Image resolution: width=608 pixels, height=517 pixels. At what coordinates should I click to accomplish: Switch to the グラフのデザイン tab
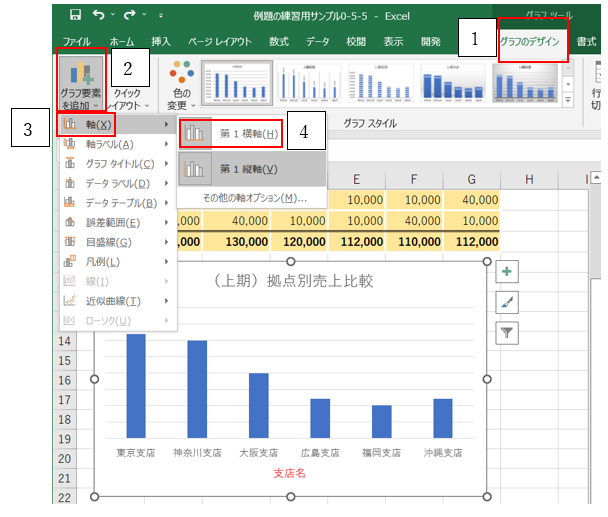[x=532, y=43]
